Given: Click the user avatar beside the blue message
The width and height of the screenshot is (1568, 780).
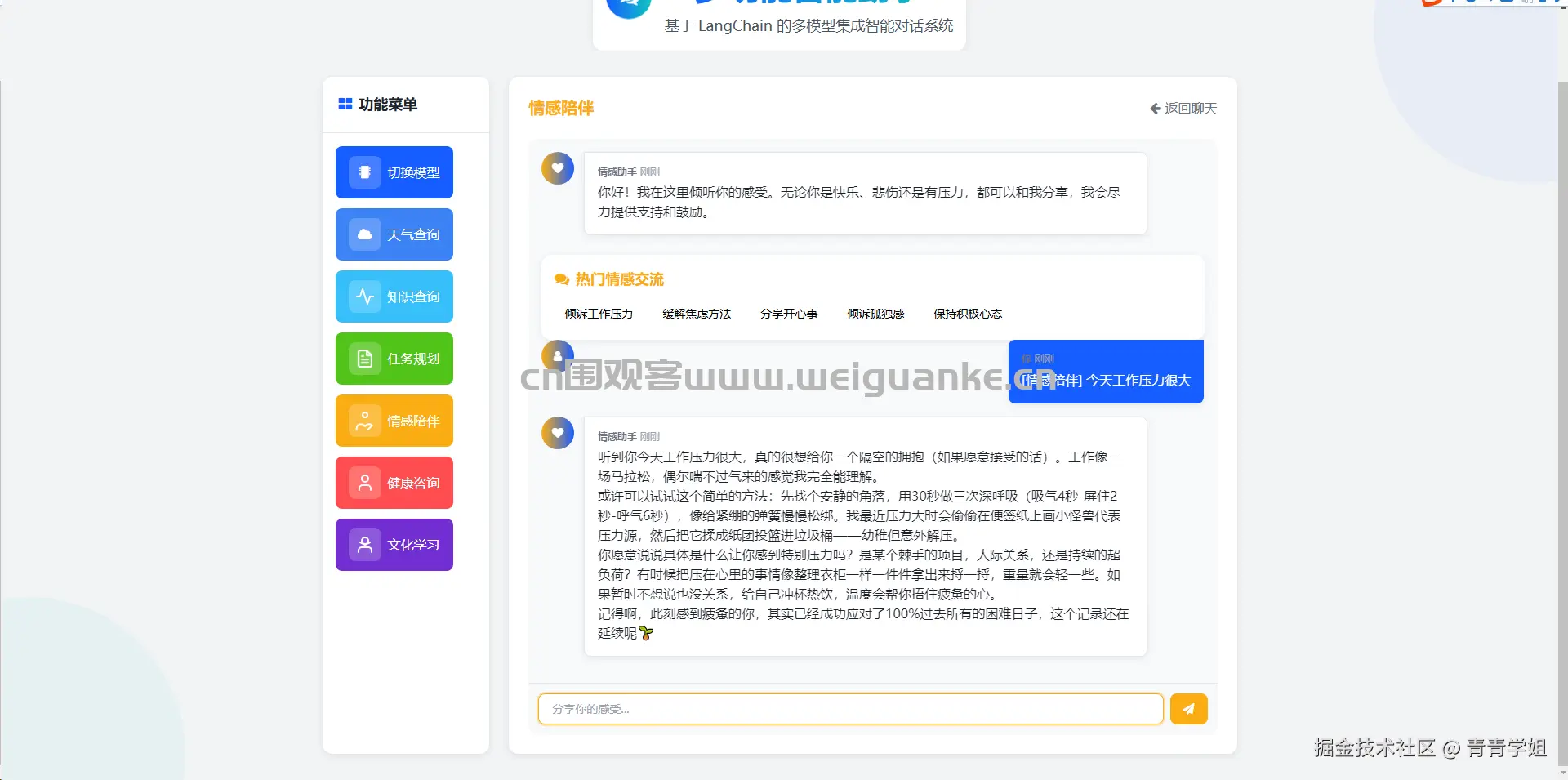Looking at the screenshot, I should (558, 355).
